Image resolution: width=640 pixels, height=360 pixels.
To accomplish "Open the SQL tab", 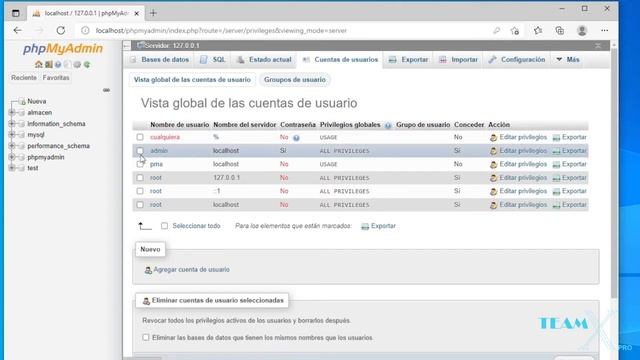I will click(213, 60).
